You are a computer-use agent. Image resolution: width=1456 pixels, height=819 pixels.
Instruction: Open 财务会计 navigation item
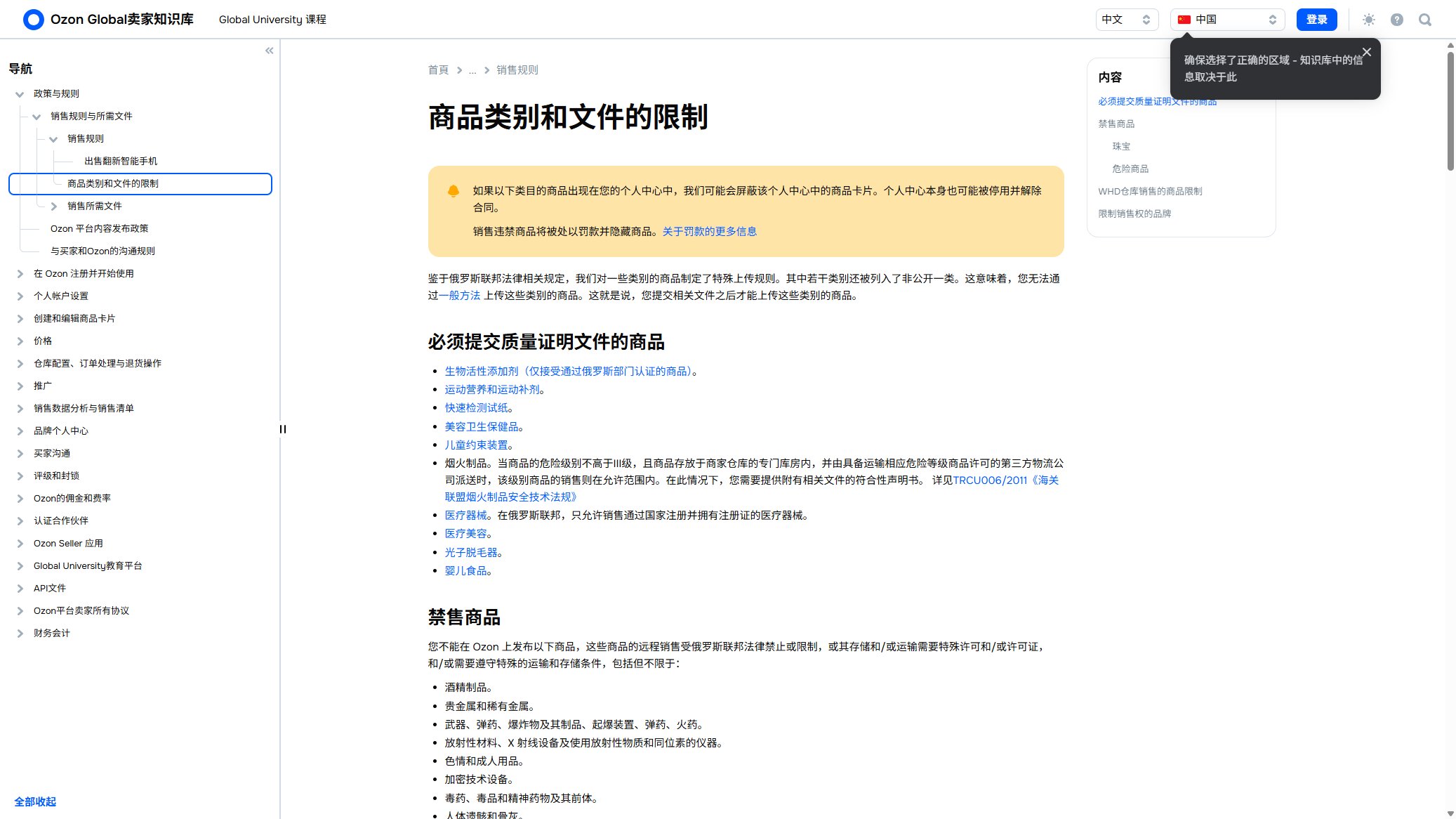52,633
